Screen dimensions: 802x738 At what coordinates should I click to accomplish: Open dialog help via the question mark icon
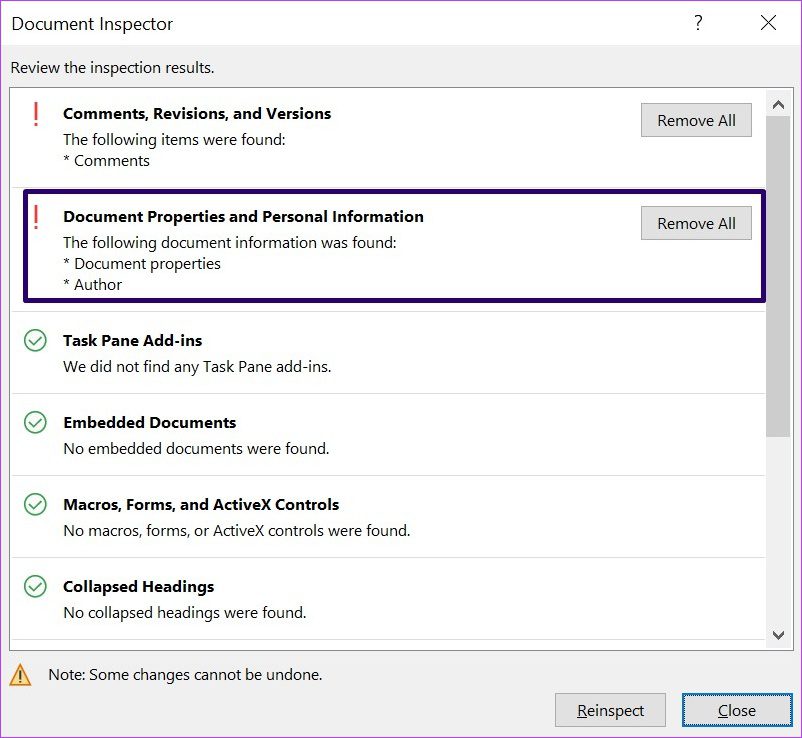[698, 23]
